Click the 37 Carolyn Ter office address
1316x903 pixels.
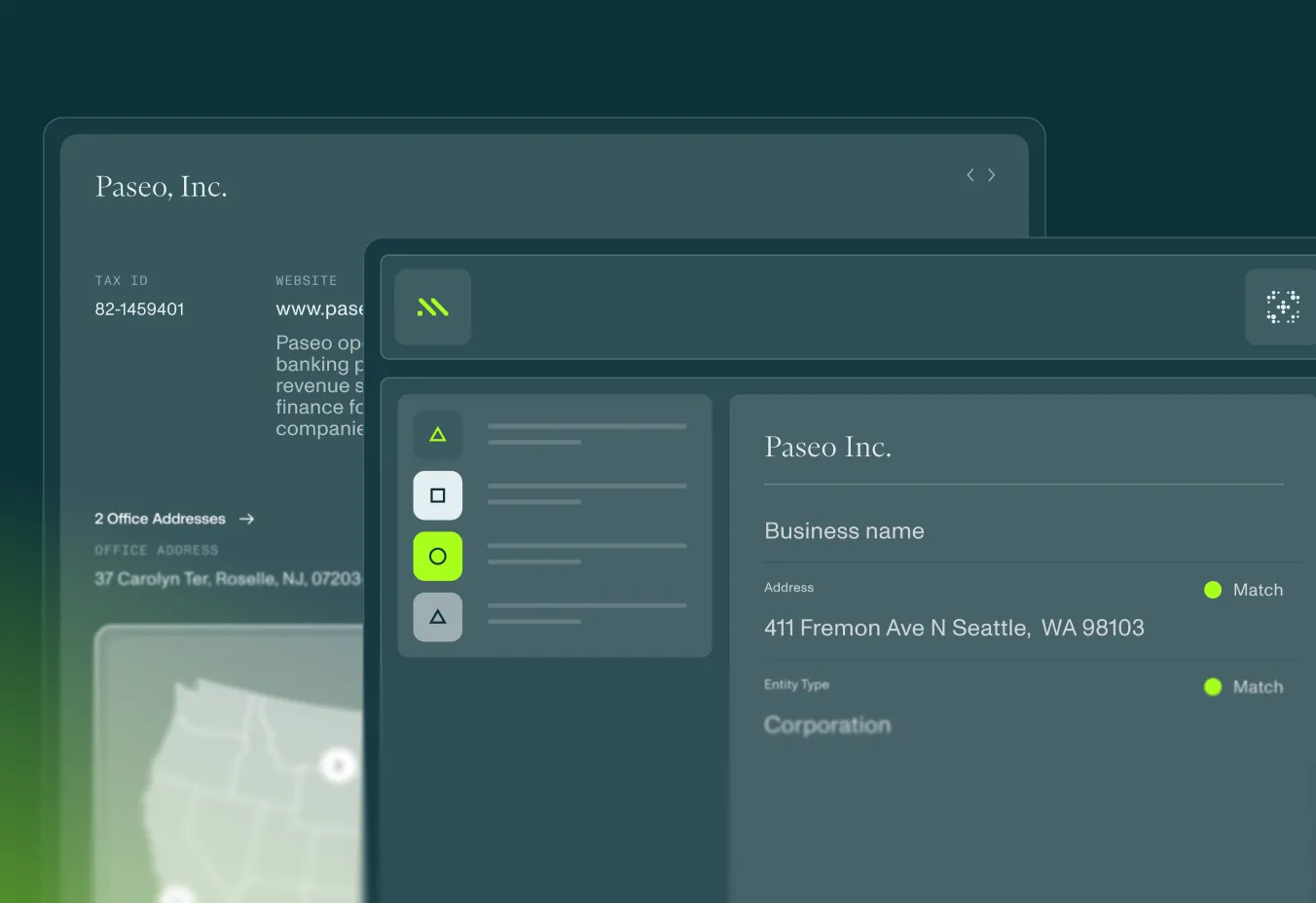[228, 579]
